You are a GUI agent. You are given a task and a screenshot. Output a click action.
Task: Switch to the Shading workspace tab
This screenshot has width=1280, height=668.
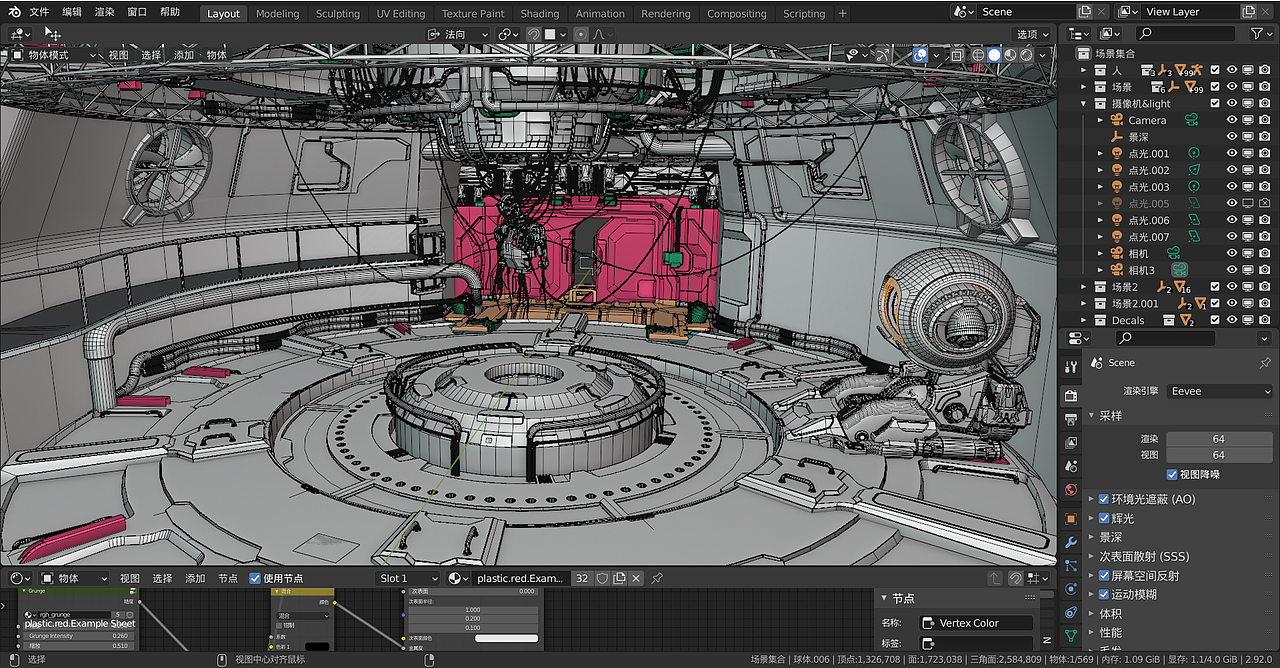coord(540,13)
